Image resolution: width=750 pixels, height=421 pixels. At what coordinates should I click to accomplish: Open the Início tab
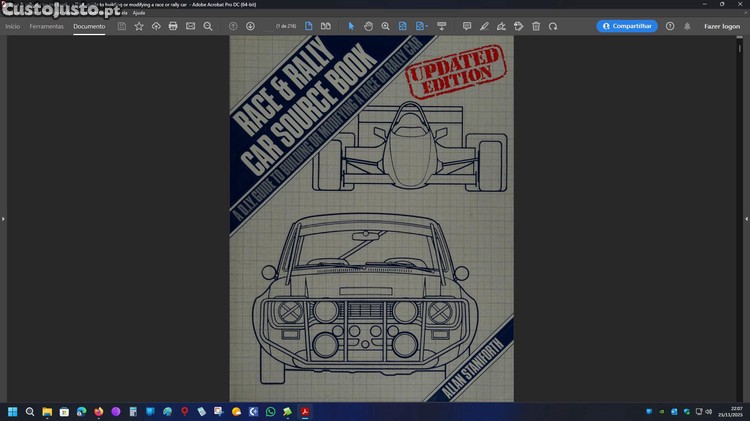(x=12, y=26)
